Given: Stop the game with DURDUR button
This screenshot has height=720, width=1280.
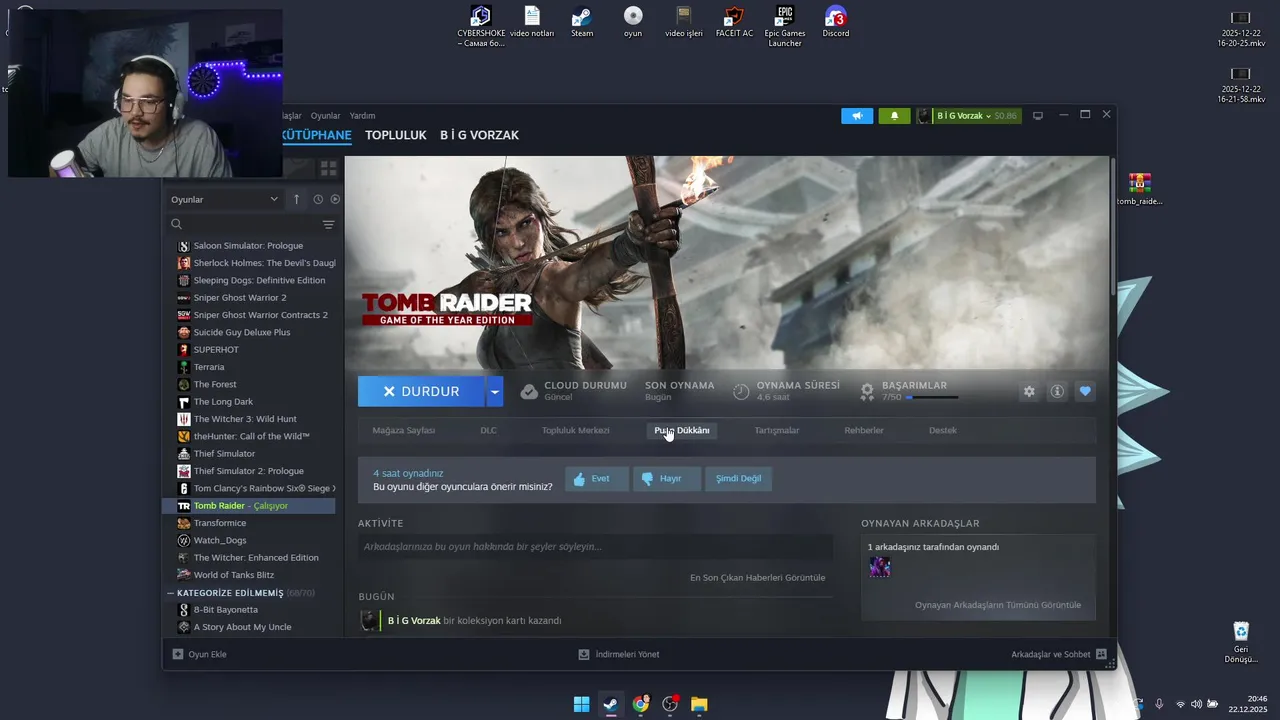Looking at the screenshot, I should (422, 391).
